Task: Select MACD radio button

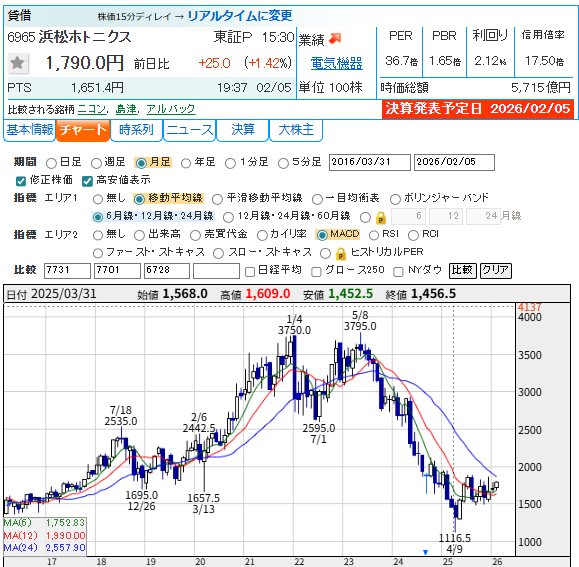Action: tap(322, 235)
